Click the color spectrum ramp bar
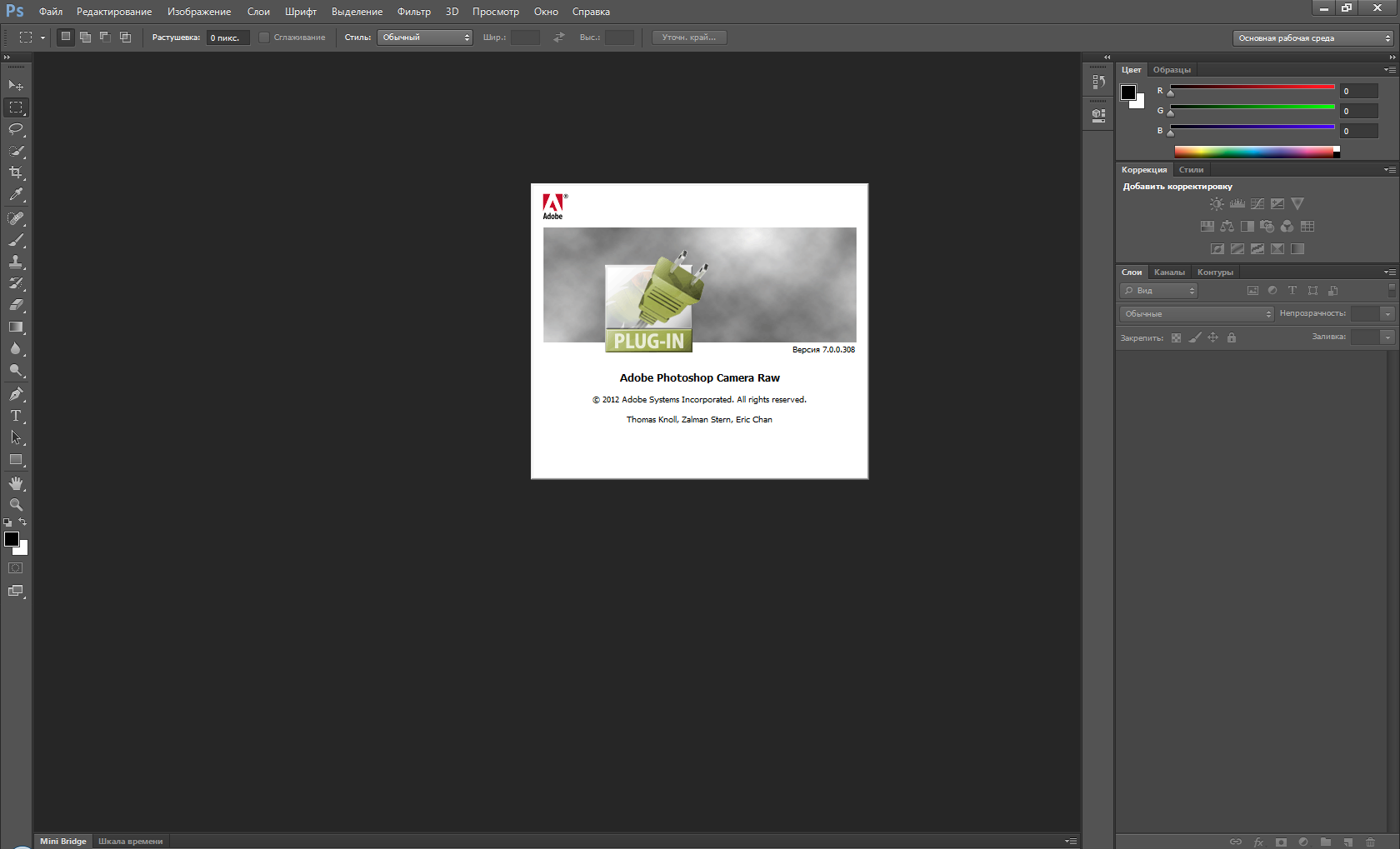This screenshot has height=849, width=1400. [1254, 152]
